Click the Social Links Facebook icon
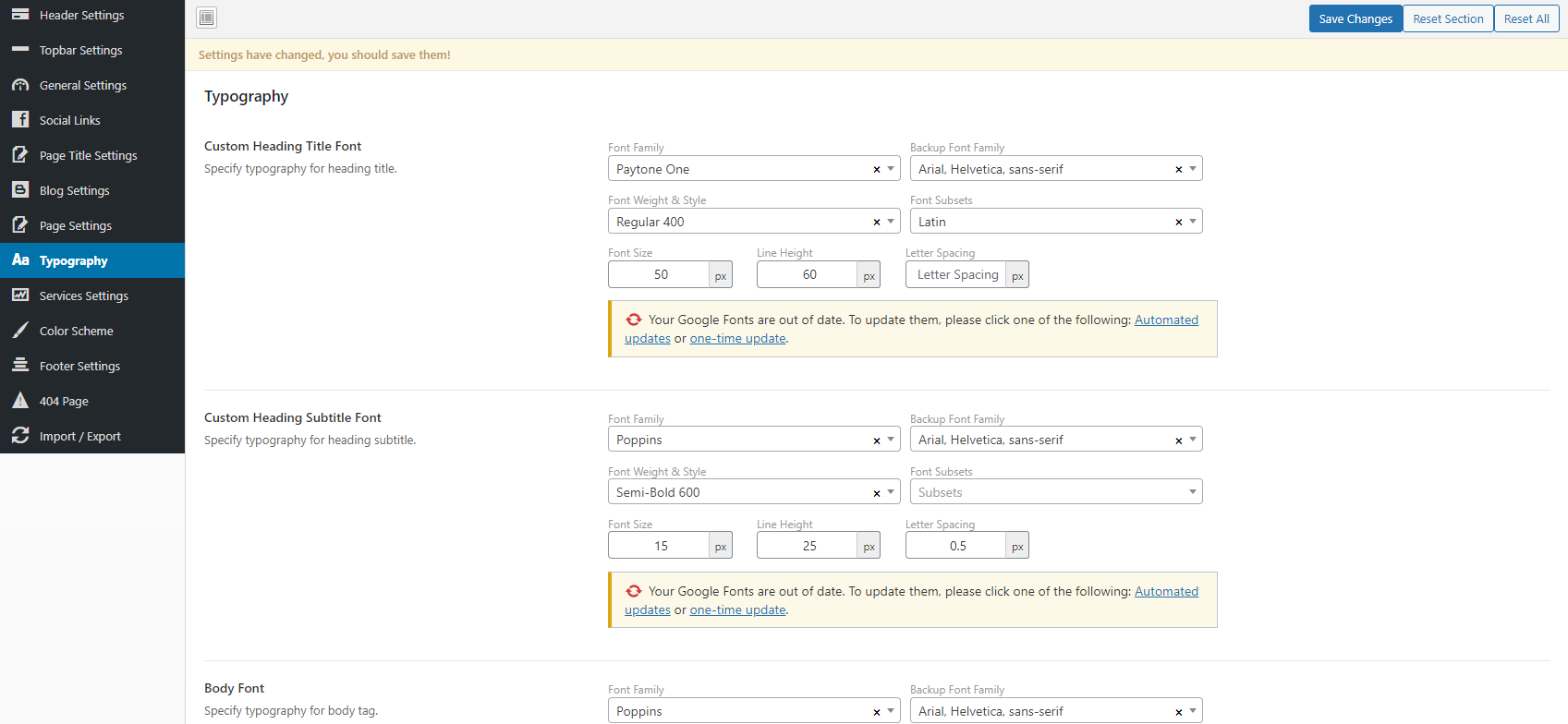The image size is (1568, 724). pos(20,120)
